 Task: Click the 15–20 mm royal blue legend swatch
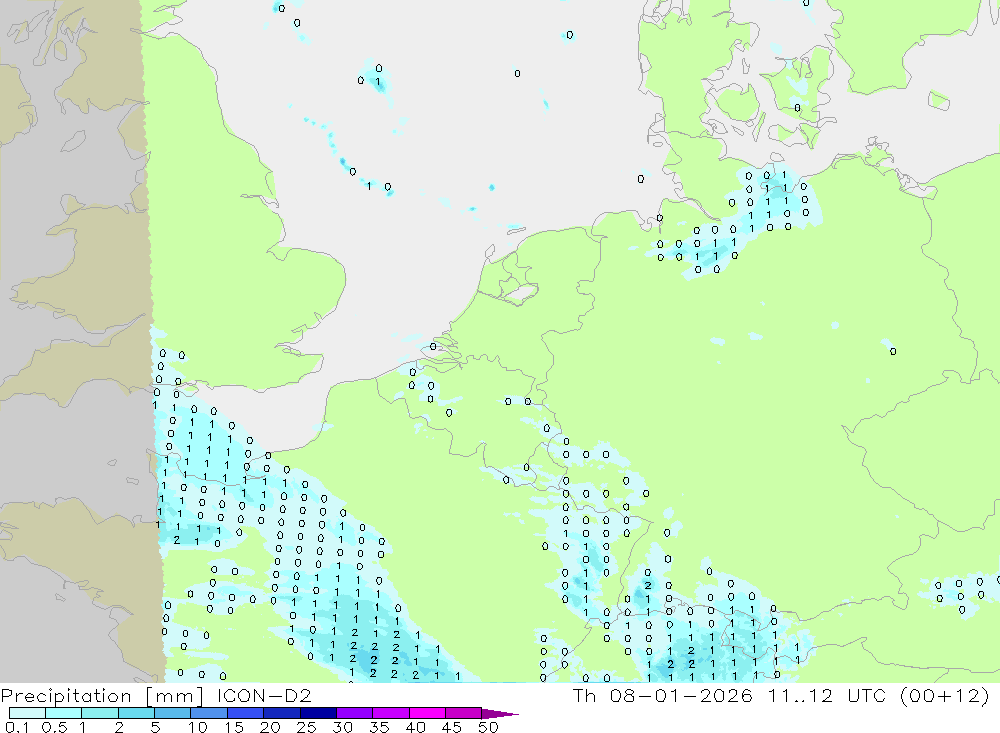coord(245,713)
